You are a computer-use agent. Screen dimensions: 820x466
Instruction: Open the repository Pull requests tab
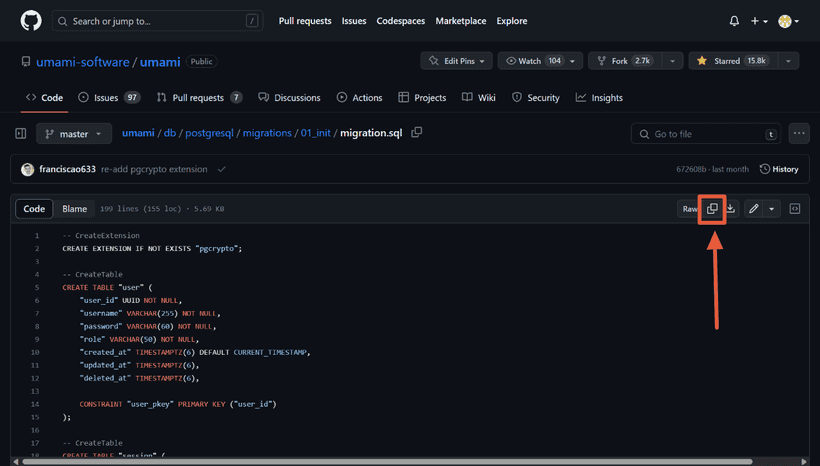click(199, 98)
